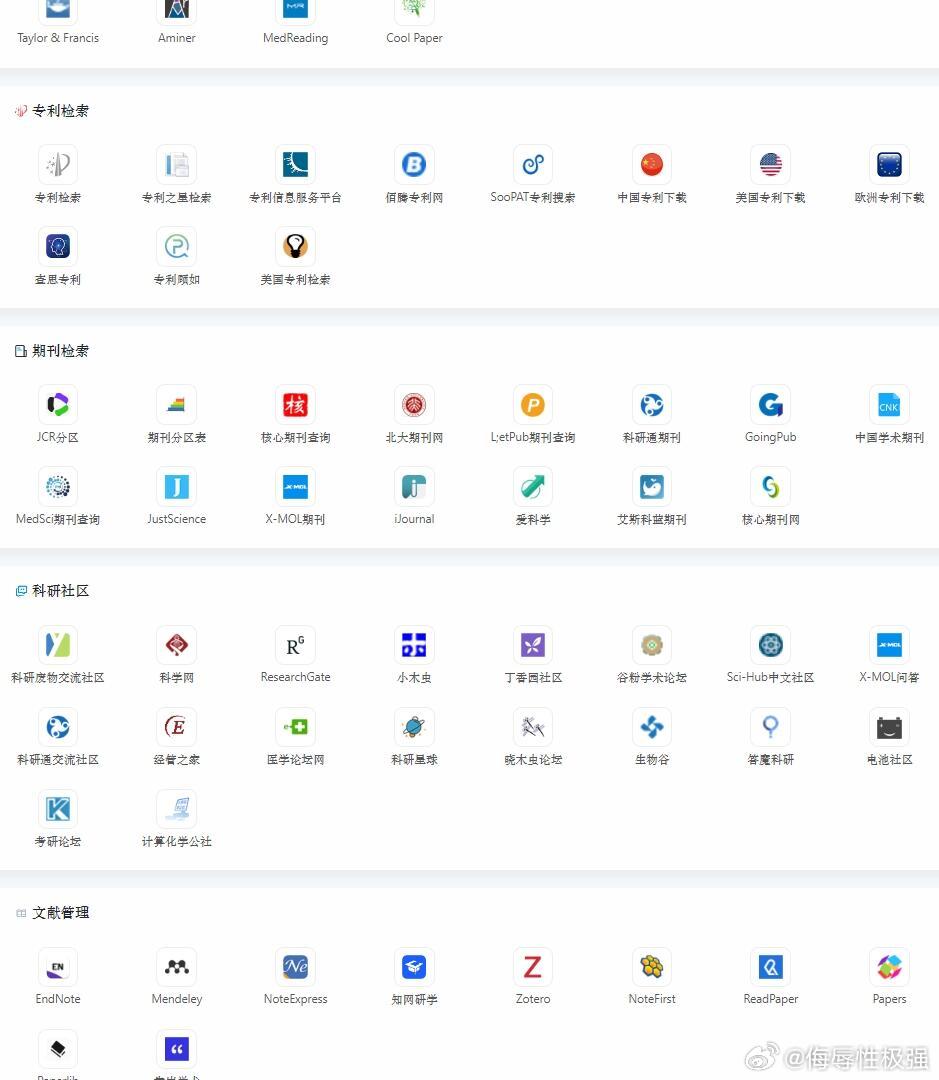Open the JCR分区 icon
Image resolution: width=939 pixels, height=1080 pixels.
58,404
